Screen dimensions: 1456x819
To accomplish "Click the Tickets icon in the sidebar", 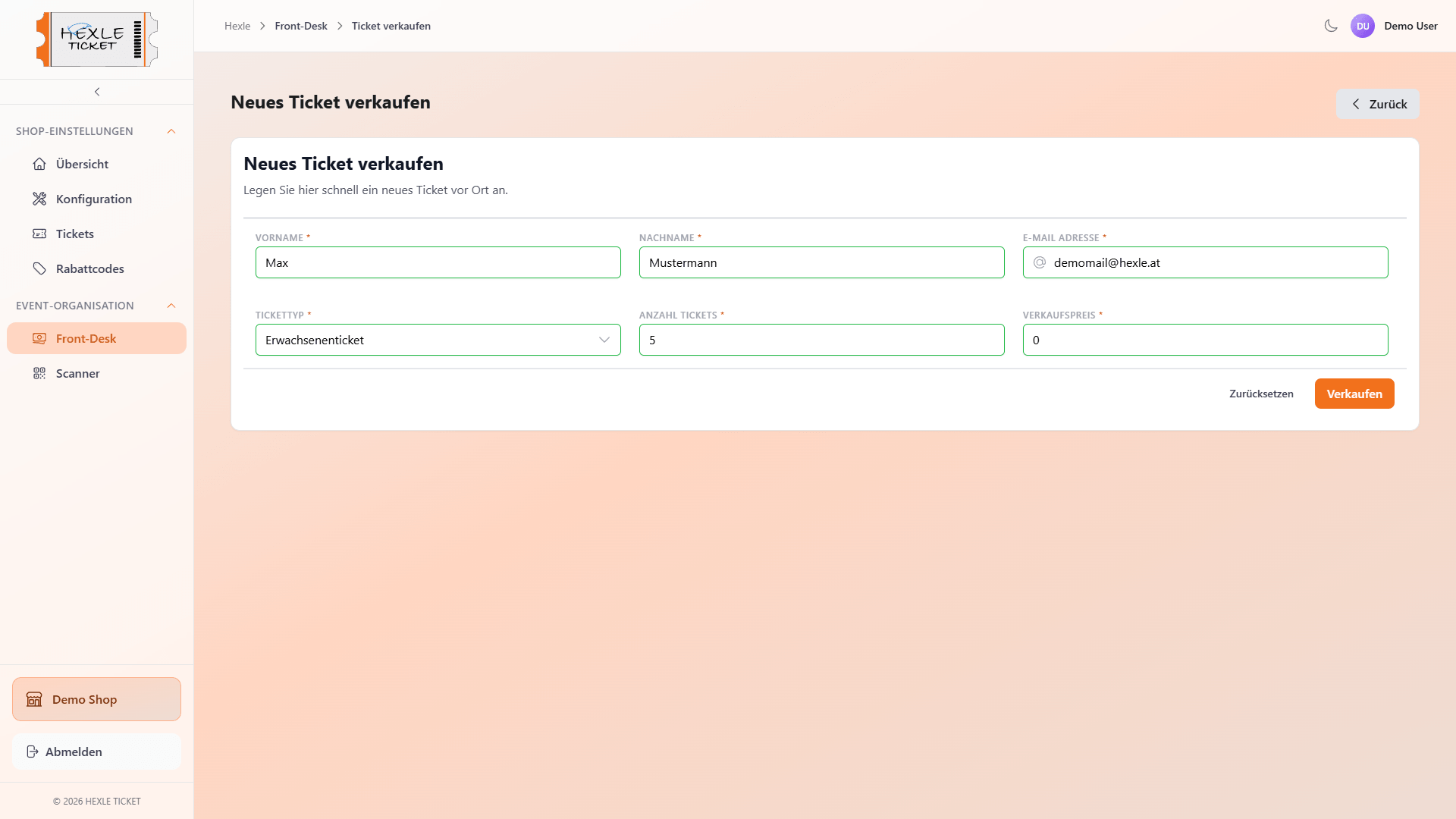I will [39, 234].
